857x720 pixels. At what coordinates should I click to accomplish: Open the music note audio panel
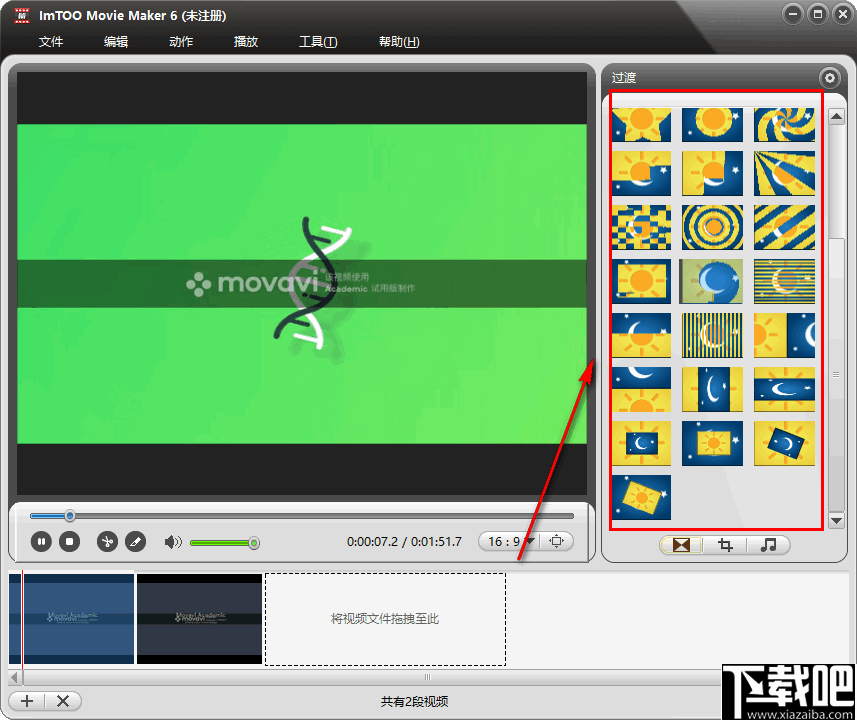768,545
